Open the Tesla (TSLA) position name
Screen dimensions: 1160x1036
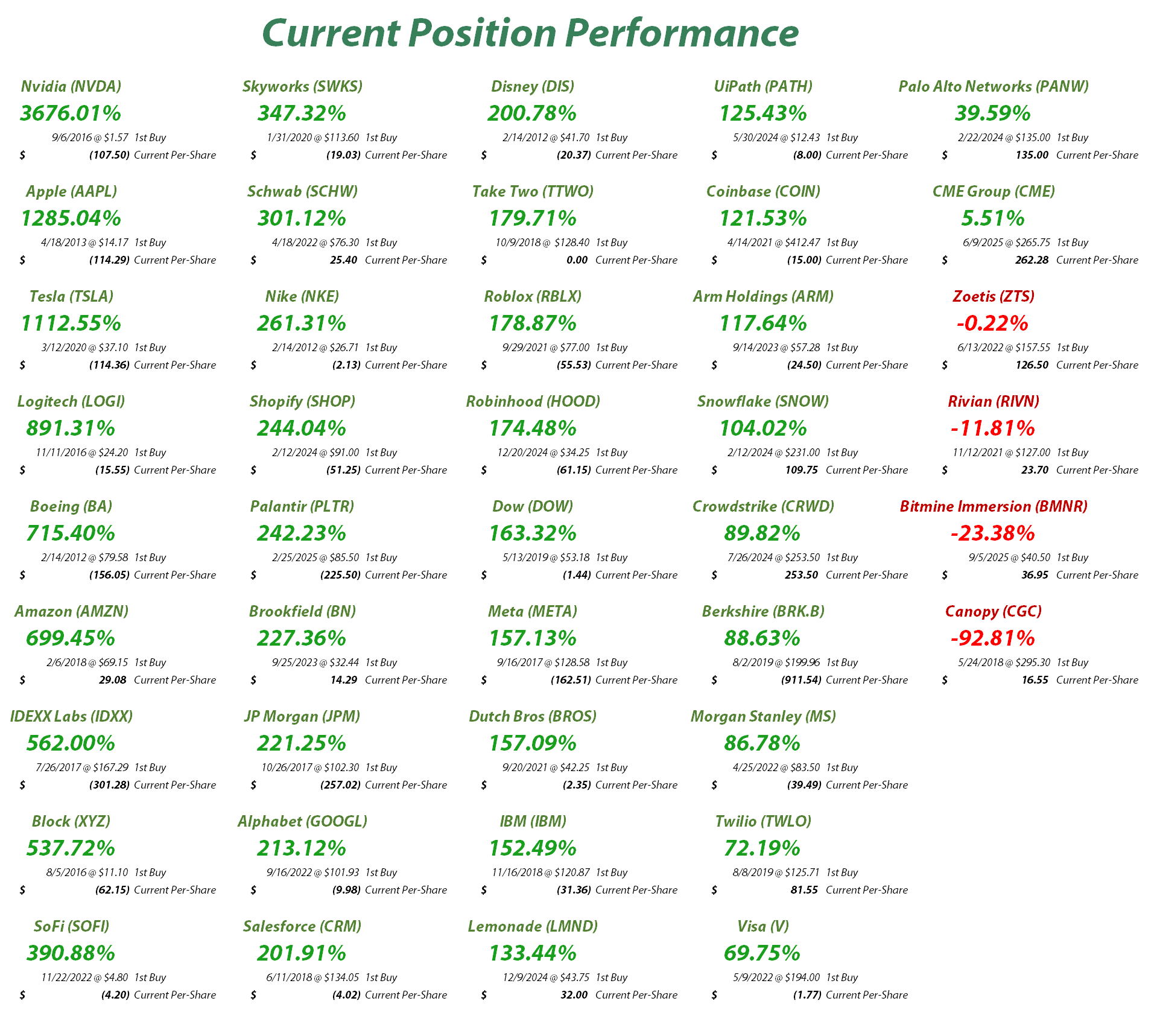(71, 296)
